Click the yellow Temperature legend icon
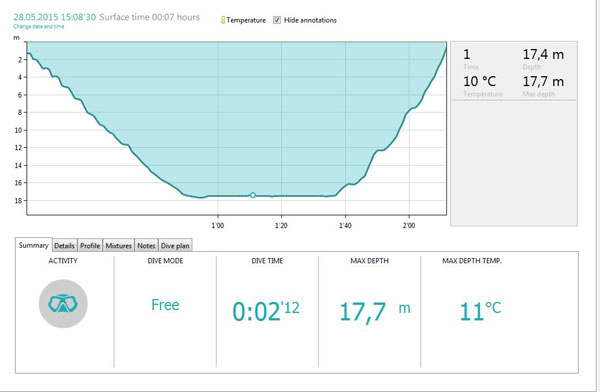 pos(223,20)
